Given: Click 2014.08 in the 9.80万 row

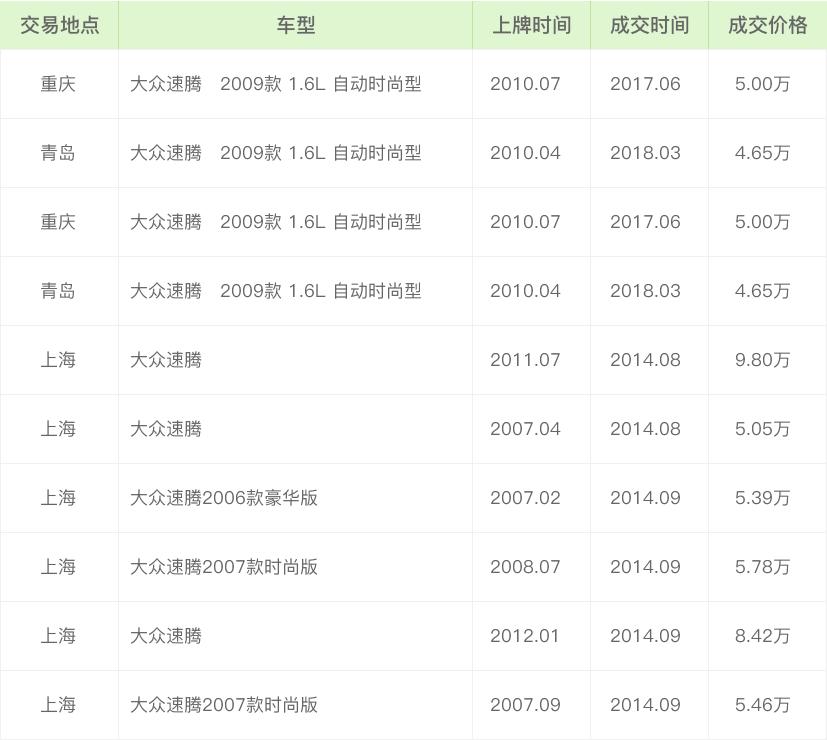Looking at the screenshot, I should pos(645,360).
